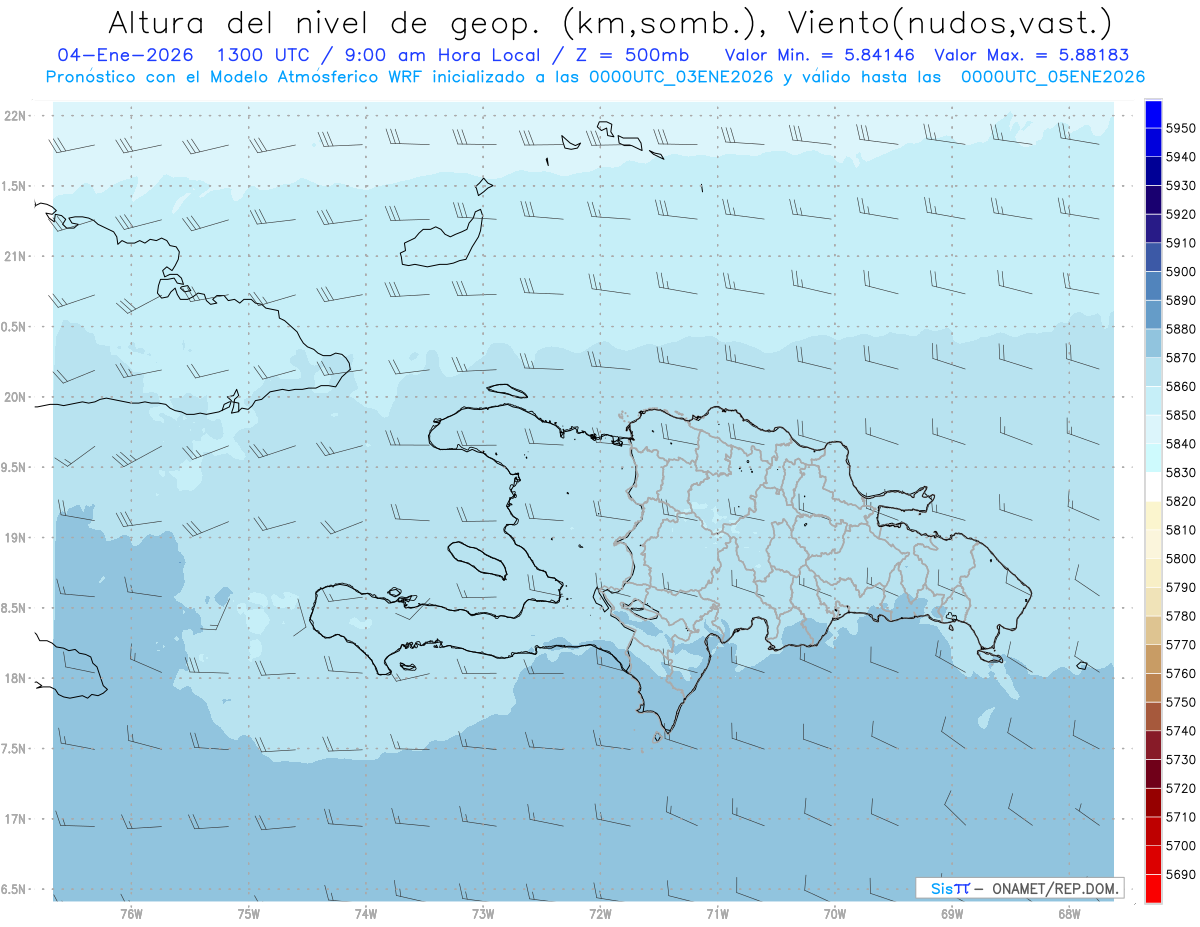Click the color scale value '5900'
The height and width of the screenshot is (927, 1200).
click(1181, 272)
